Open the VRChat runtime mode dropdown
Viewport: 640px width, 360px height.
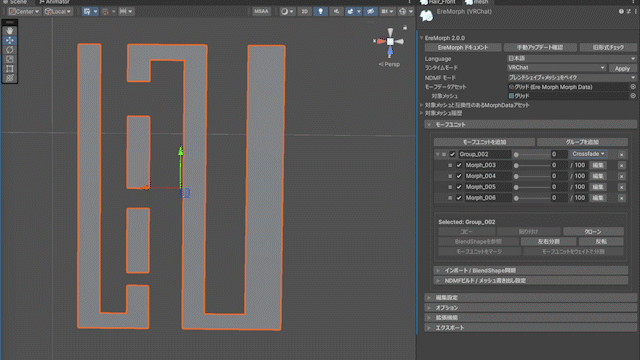(x=557, y=68)
